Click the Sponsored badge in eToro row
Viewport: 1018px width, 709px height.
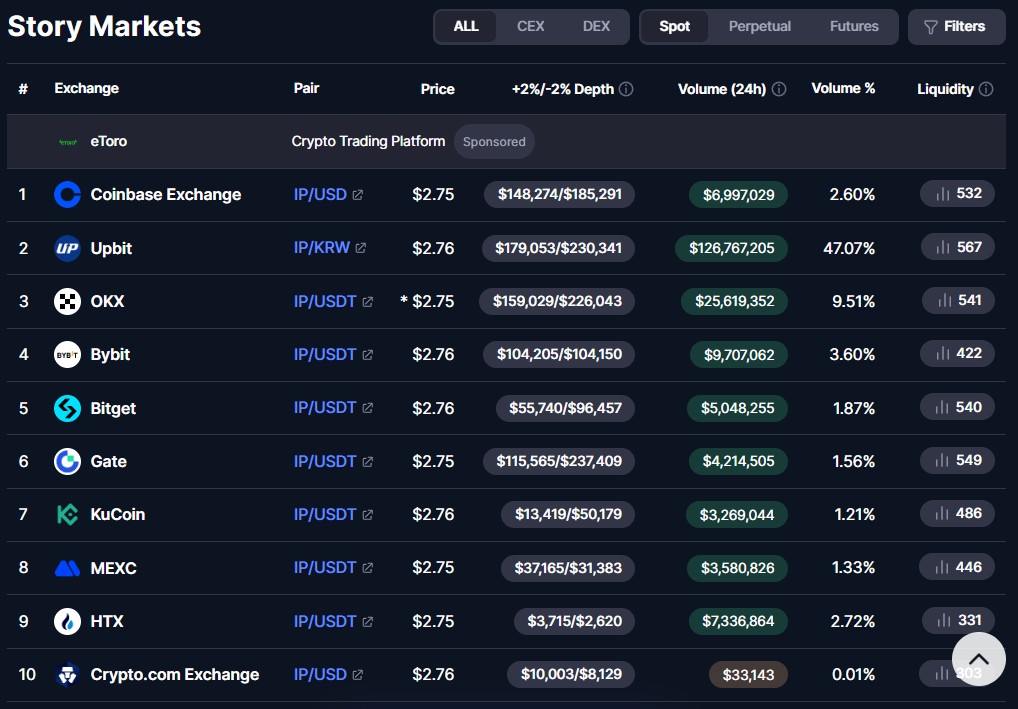(x=494, y=142)
